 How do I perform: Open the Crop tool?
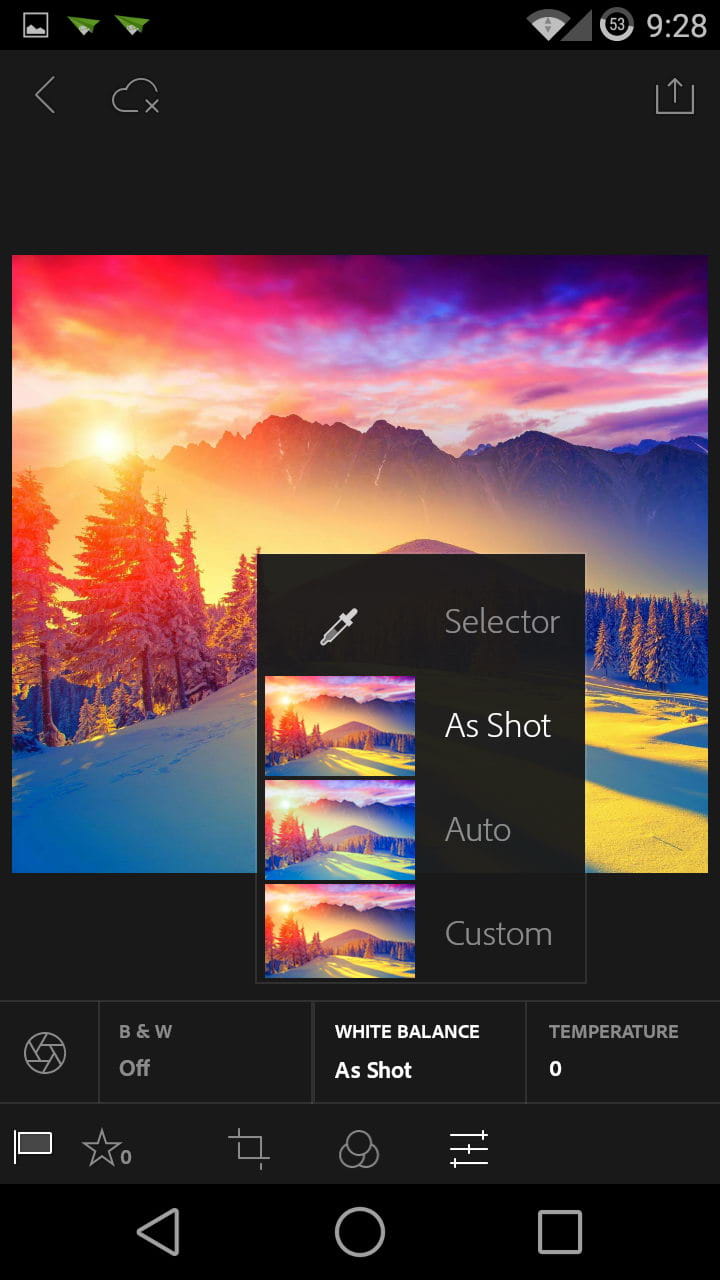click(249, 1148)
